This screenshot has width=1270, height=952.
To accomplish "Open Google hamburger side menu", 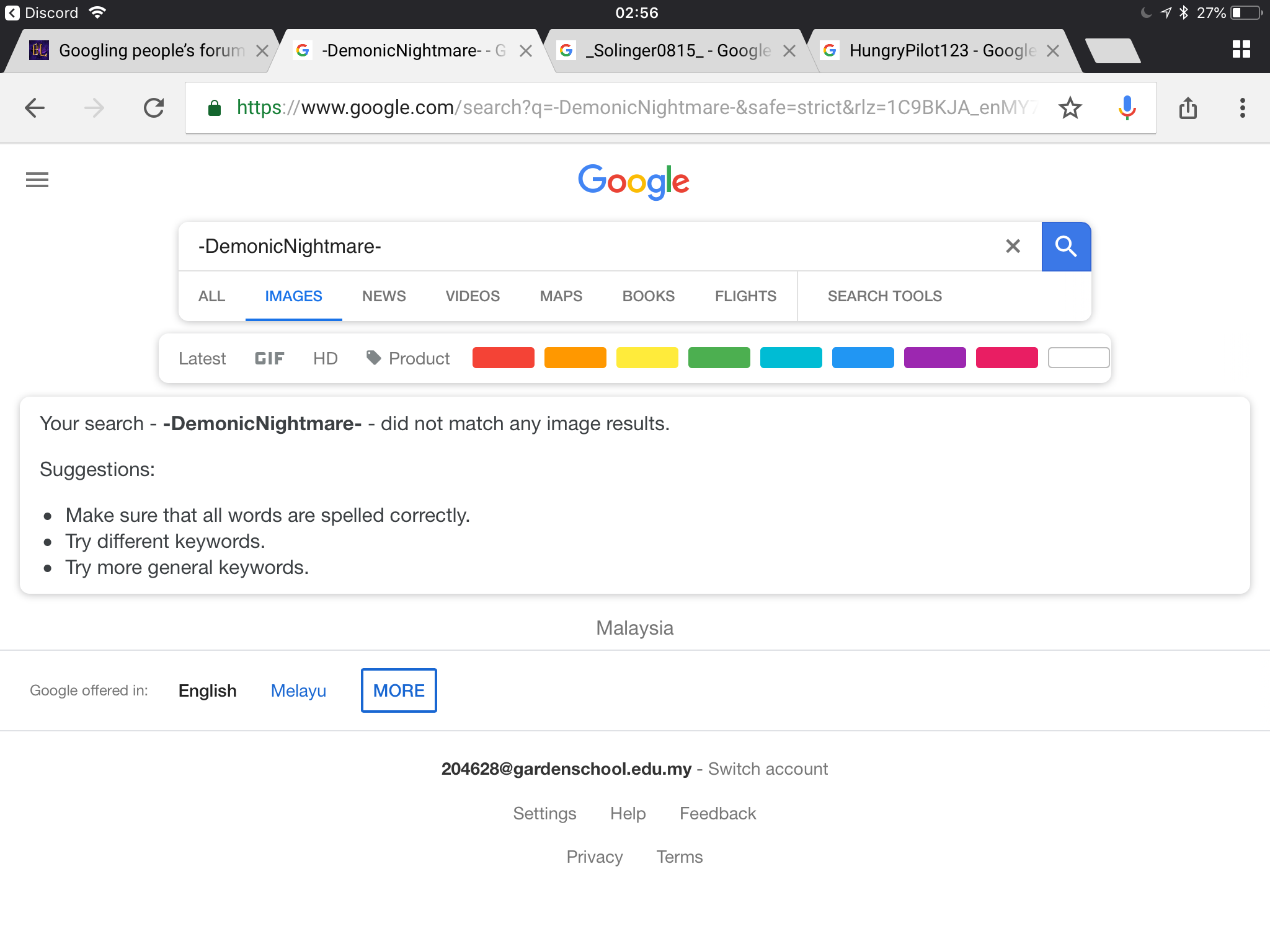I will point(37,180).
